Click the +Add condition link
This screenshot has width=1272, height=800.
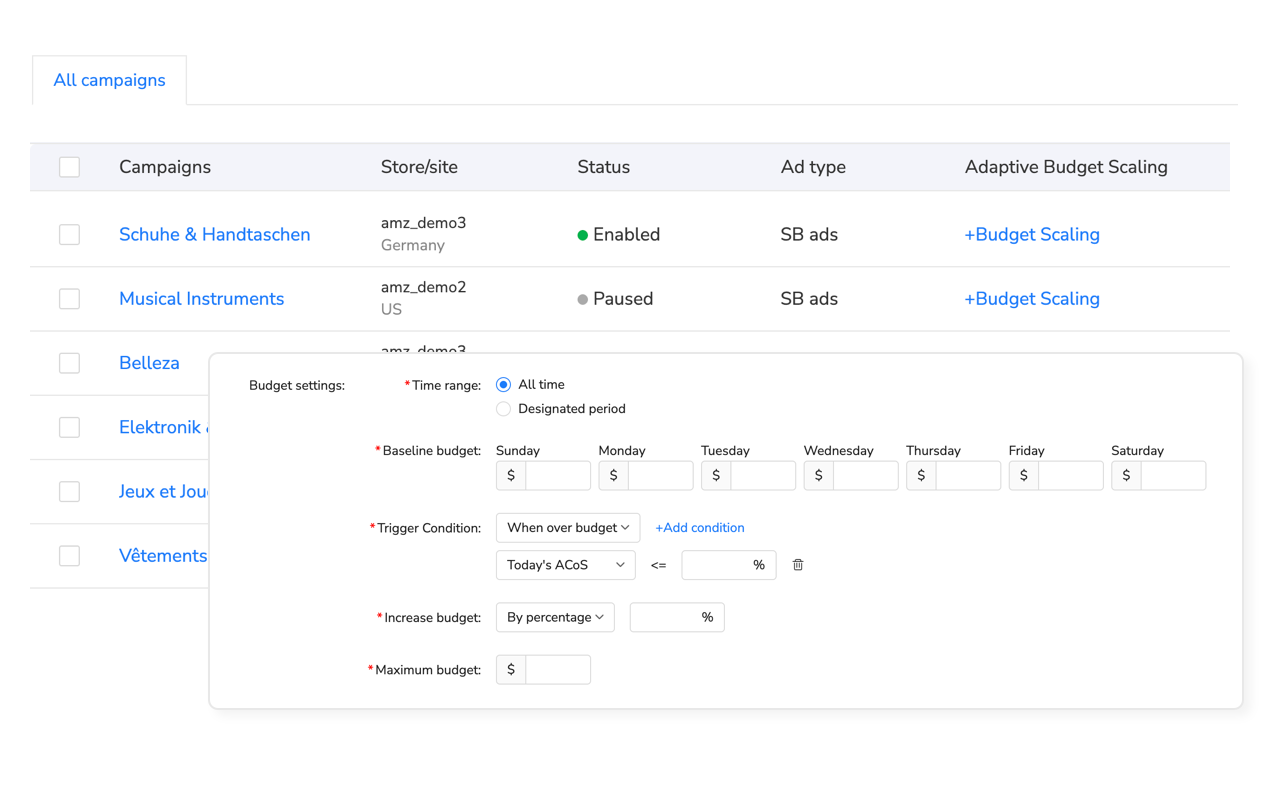pos(699,528)
